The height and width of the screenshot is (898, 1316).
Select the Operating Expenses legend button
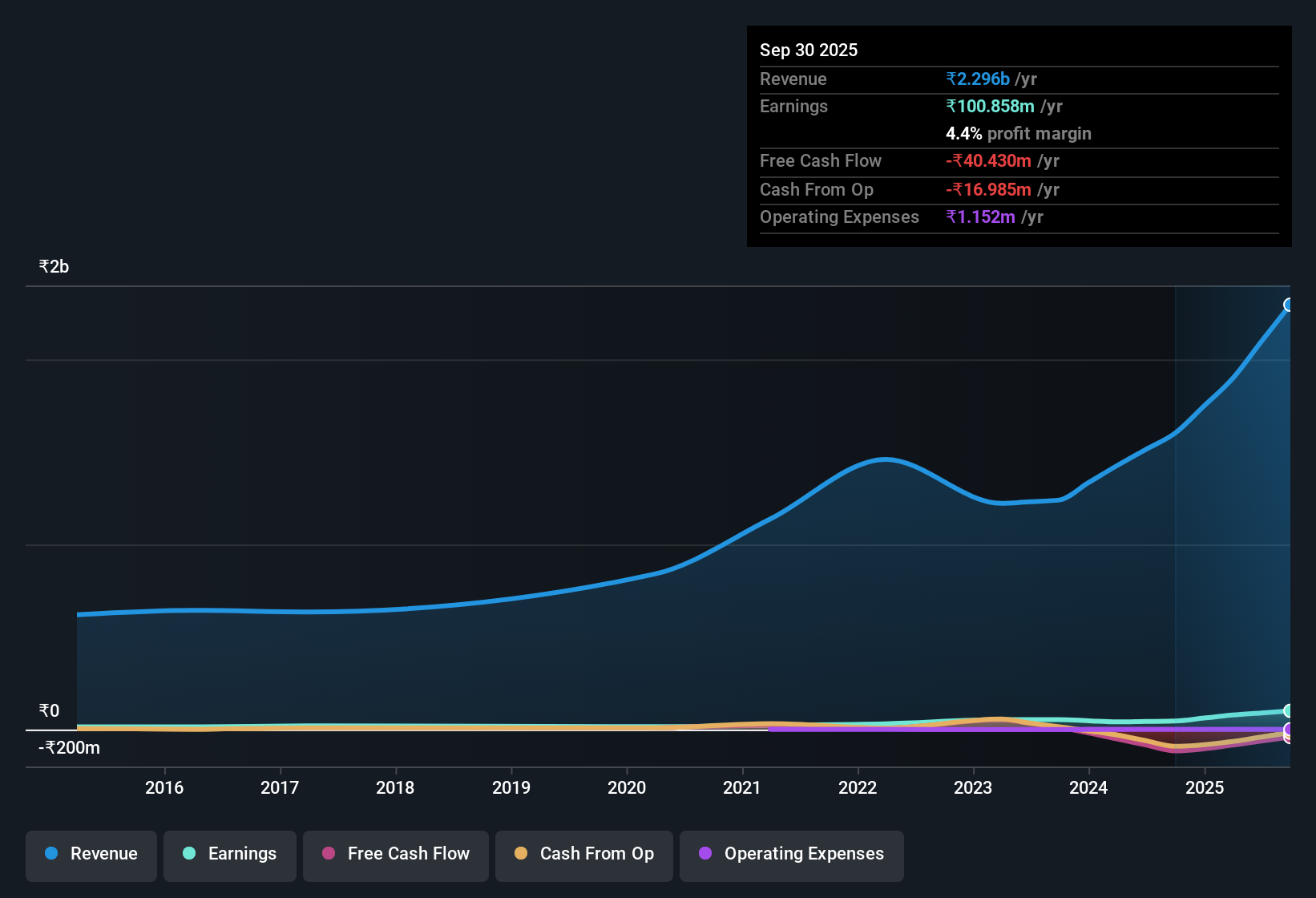[x=791, y=854]
